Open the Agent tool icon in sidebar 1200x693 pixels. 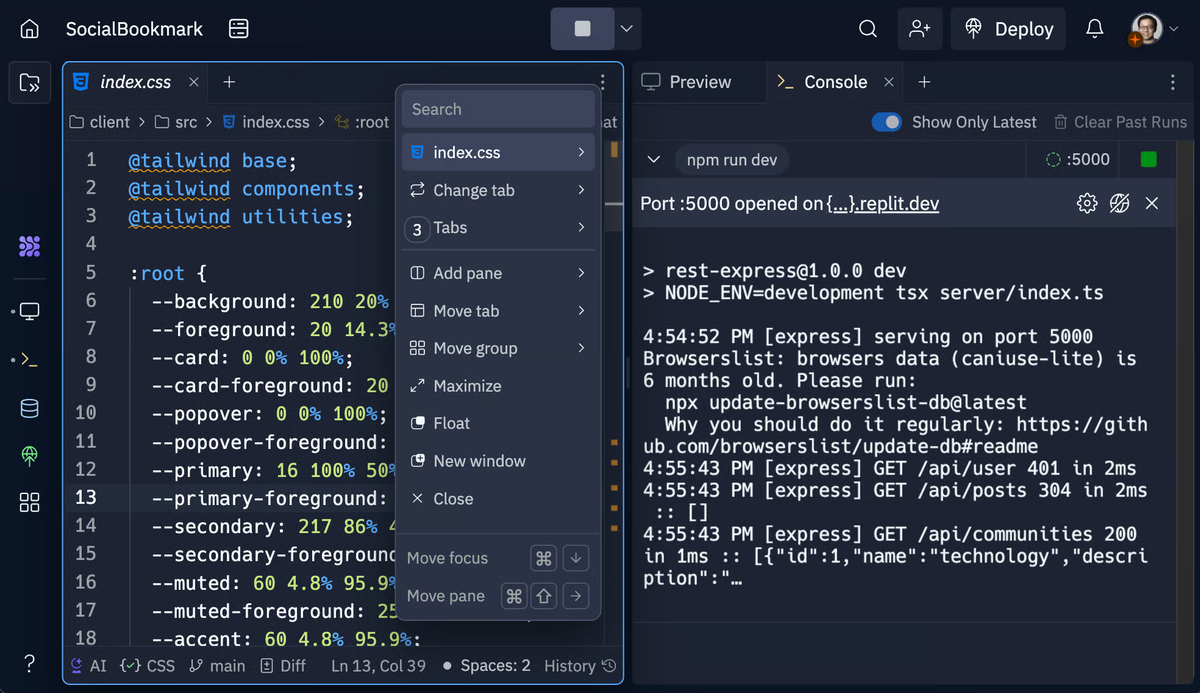coord(30,246)
